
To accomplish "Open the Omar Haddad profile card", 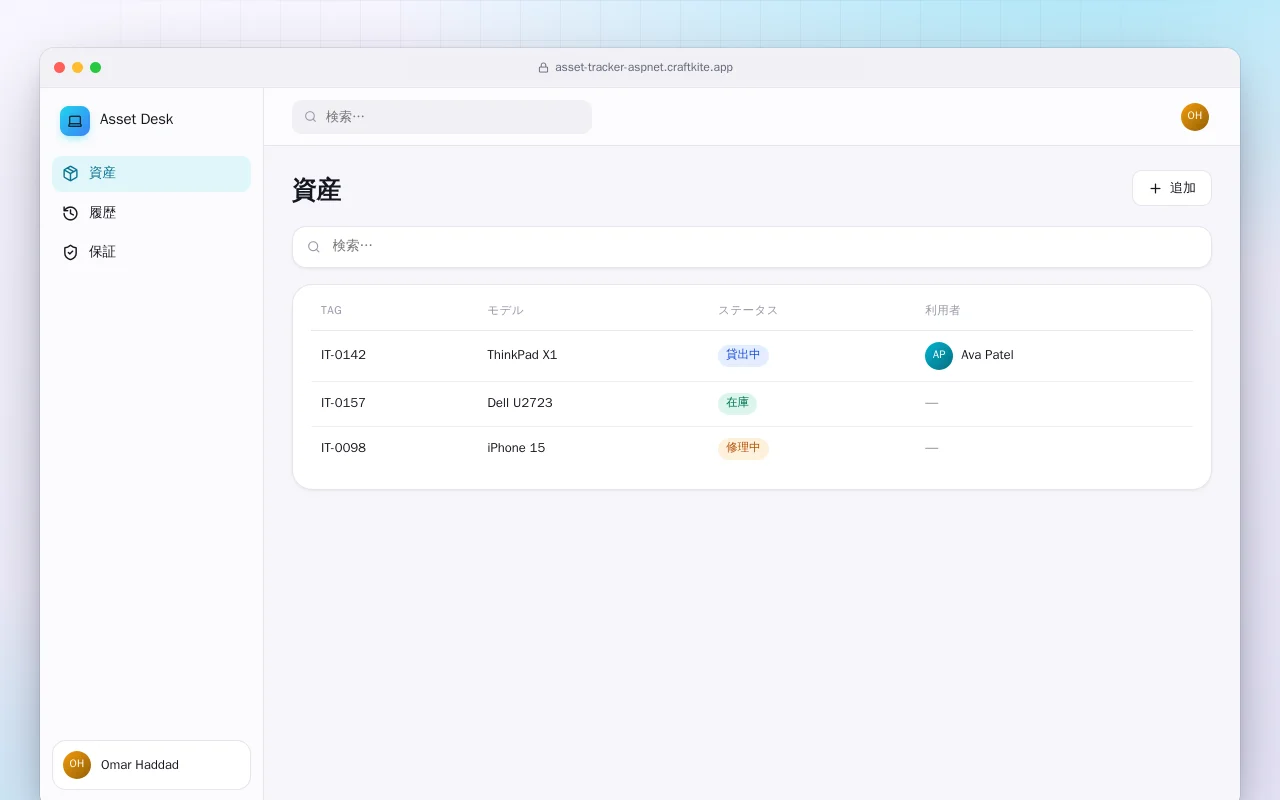I will [x=152, y=765].
